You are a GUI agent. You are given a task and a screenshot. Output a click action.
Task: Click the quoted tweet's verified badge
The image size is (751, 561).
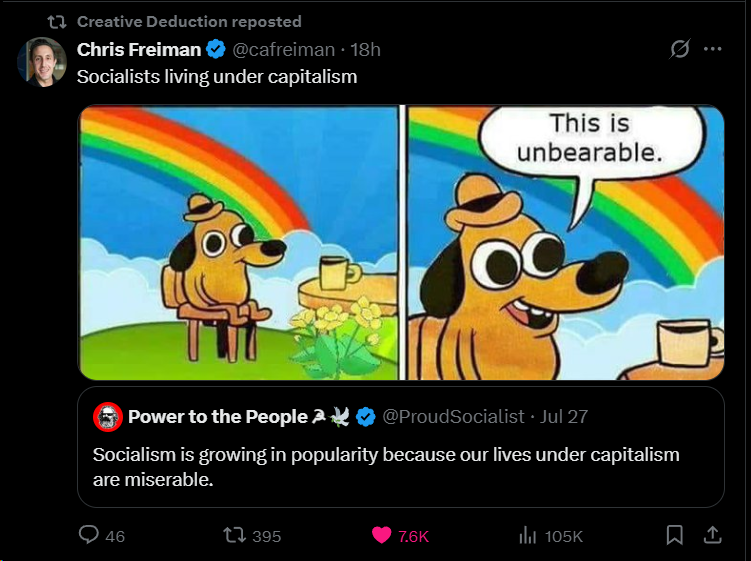(366, 416)
